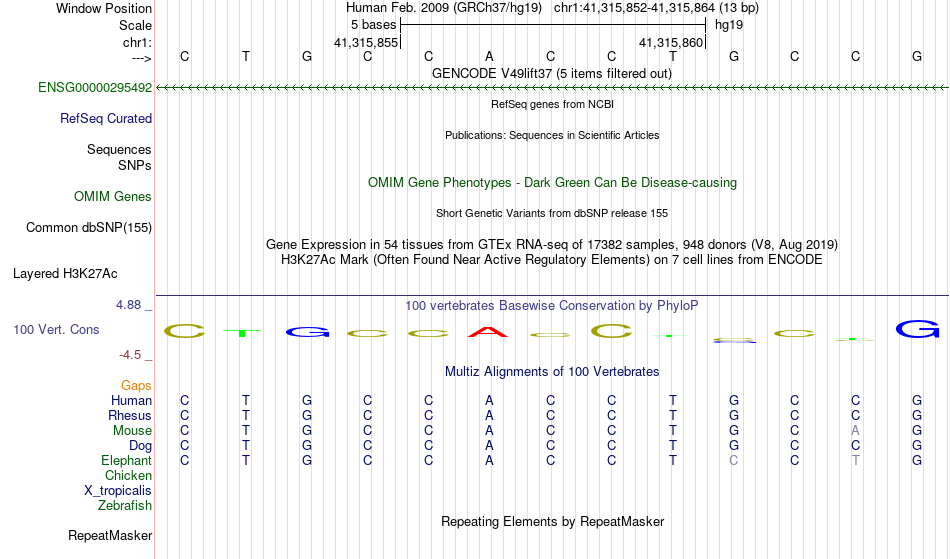Click RefSeq genes from NCBI title
Viewport: 950px width, 559px height.
(x=553, y=104)
